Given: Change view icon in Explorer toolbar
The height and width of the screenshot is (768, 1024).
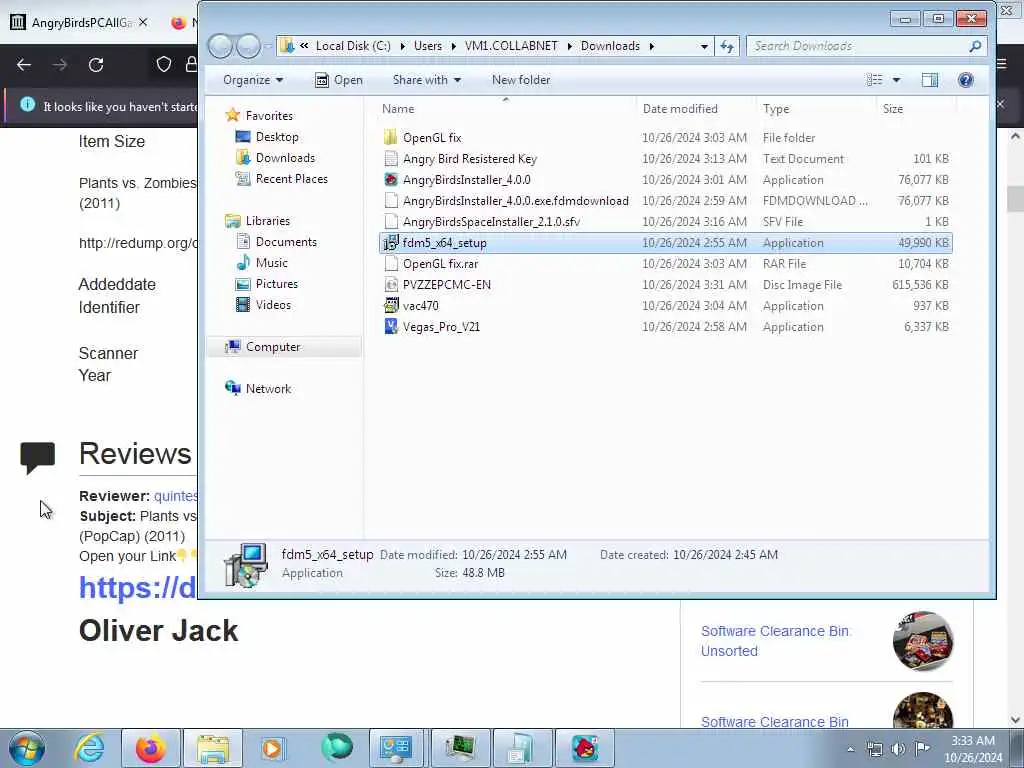Looking at the screenshot, I should pos(874,80).
